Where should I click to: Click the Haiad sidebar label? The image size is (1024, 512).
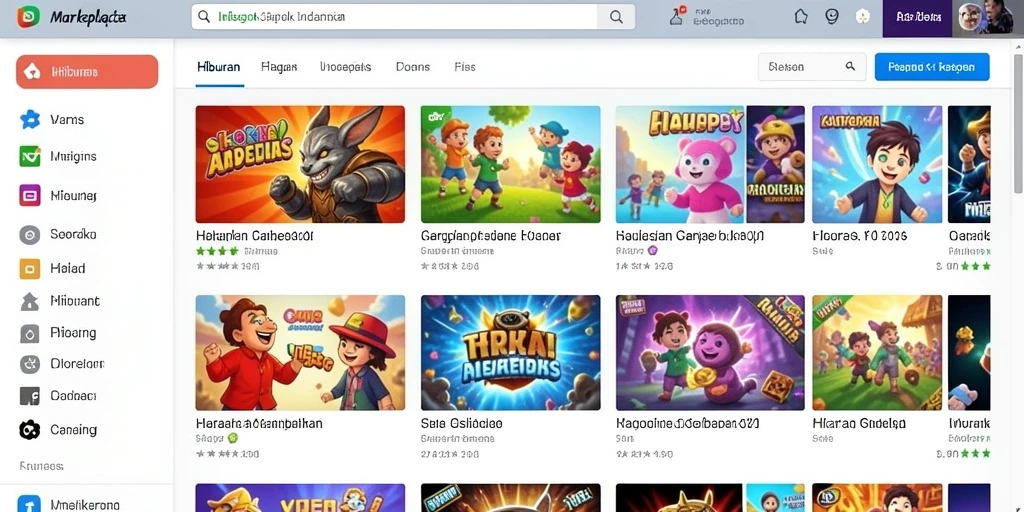pos(67,268)
